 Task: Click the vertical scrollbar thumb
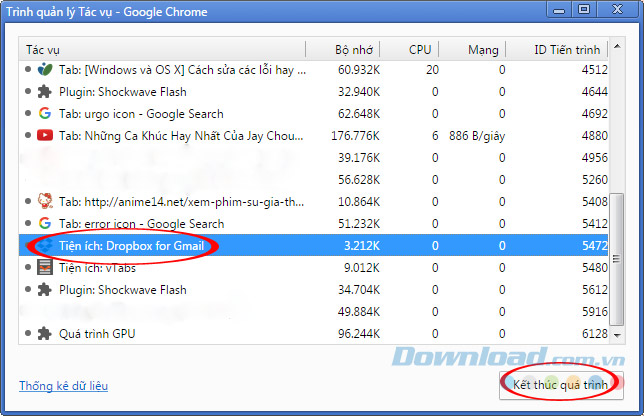click(616, 259)
